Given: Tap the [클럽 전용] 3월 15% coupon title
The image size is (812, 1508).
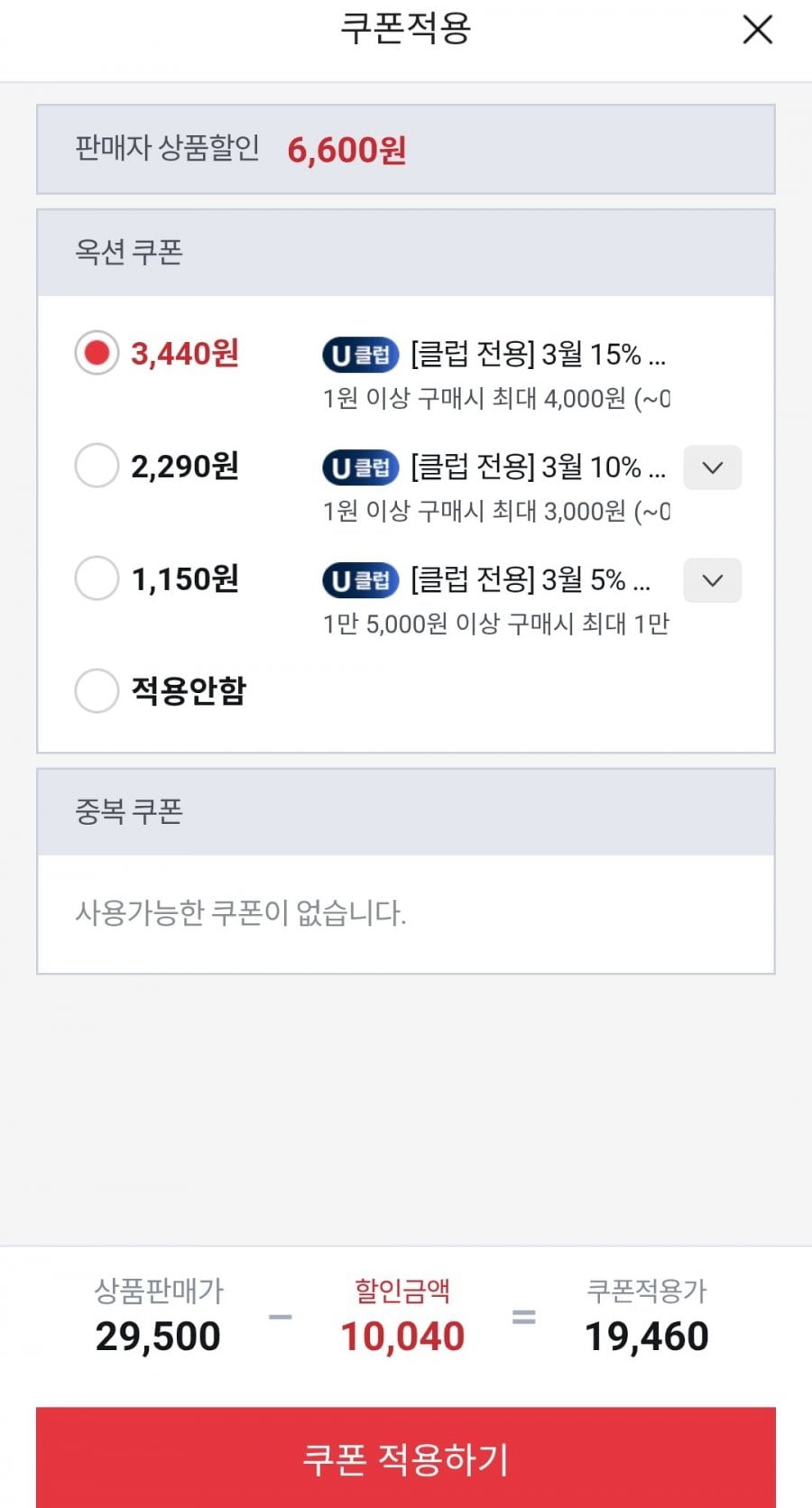Looking at the screenshot, I should tap(538, 354).
